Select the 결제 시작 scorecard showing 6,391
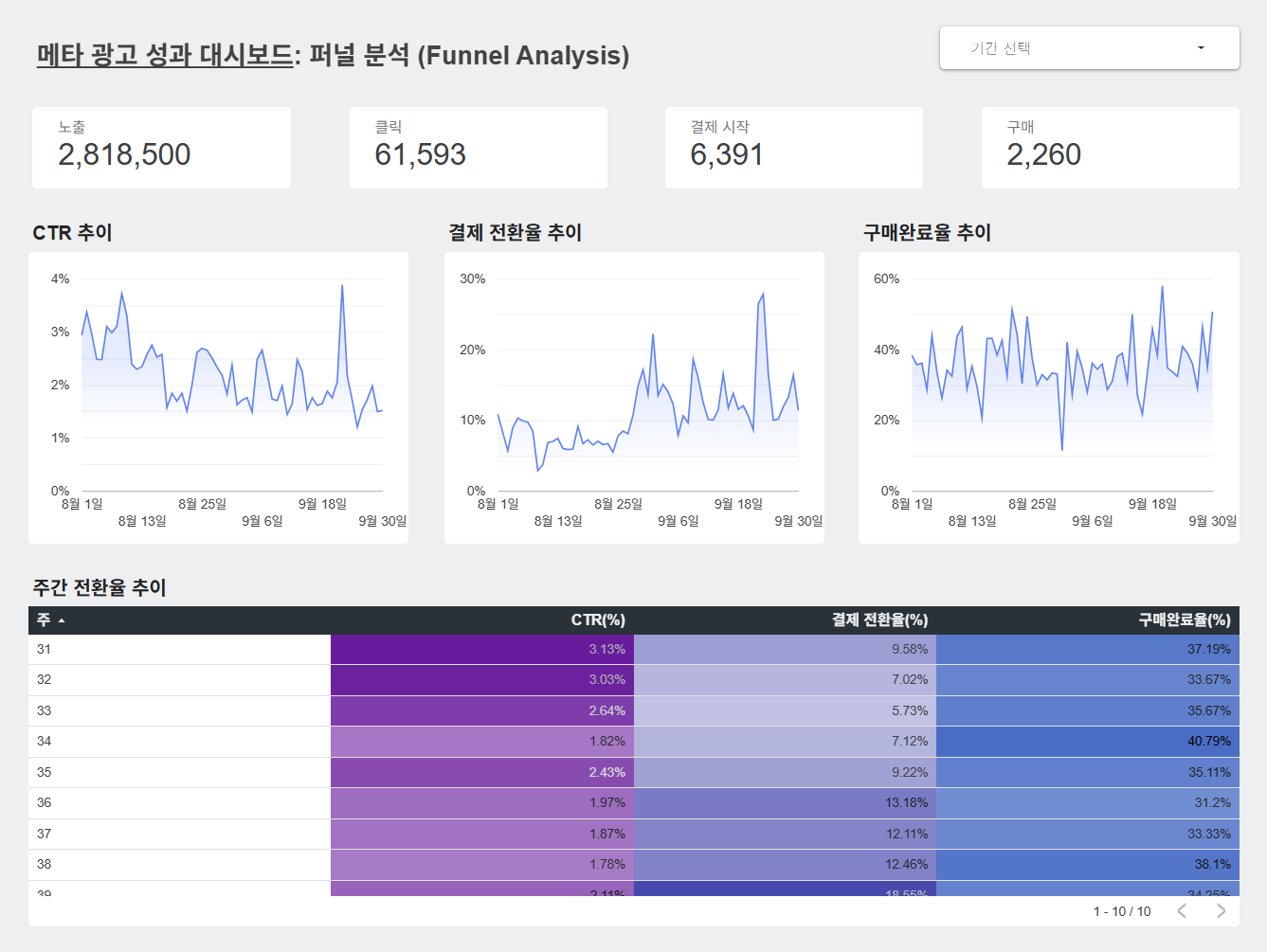Screen dimensions: 1267x952 pyautogui.click(x=793, y=148)
